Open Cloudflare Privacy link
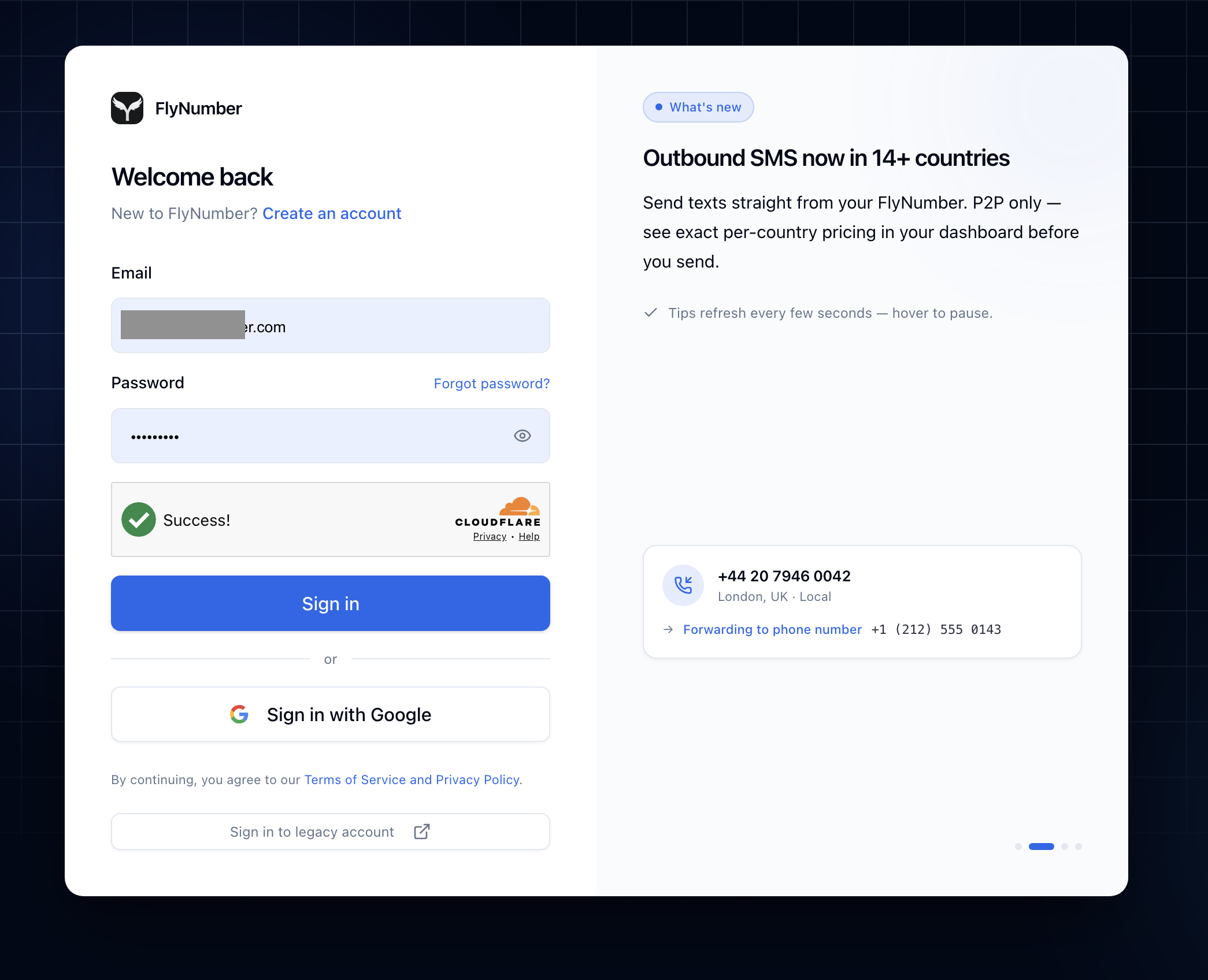Screen dimensions: 1208x980 (x=490, y=536)
